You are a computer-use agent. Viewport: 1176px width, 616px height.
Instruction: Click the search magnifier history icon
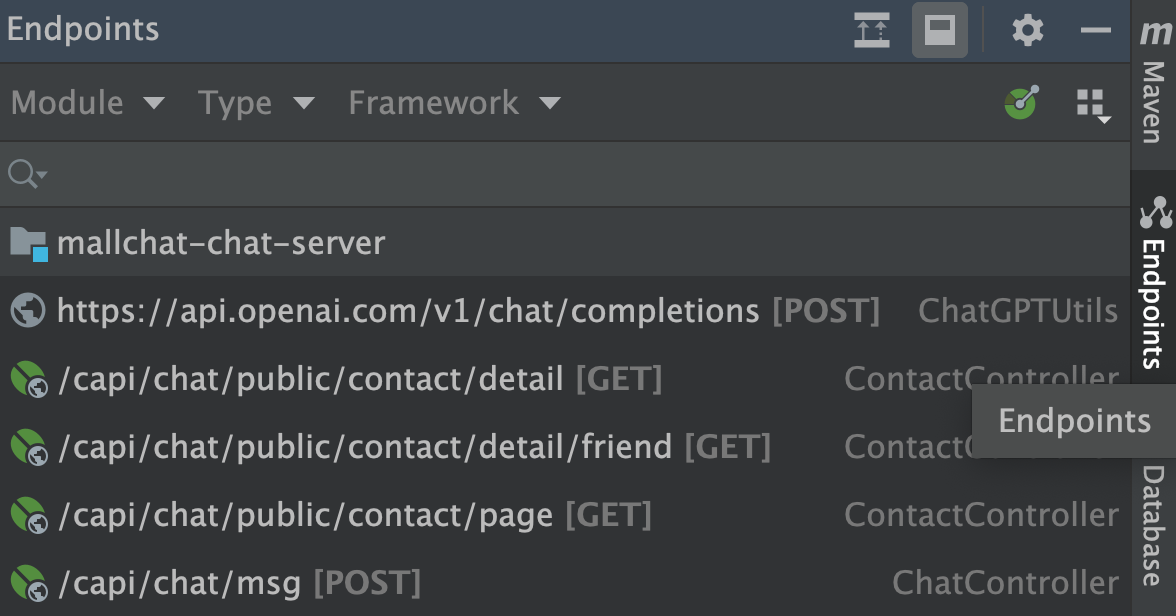coord(26,175)
